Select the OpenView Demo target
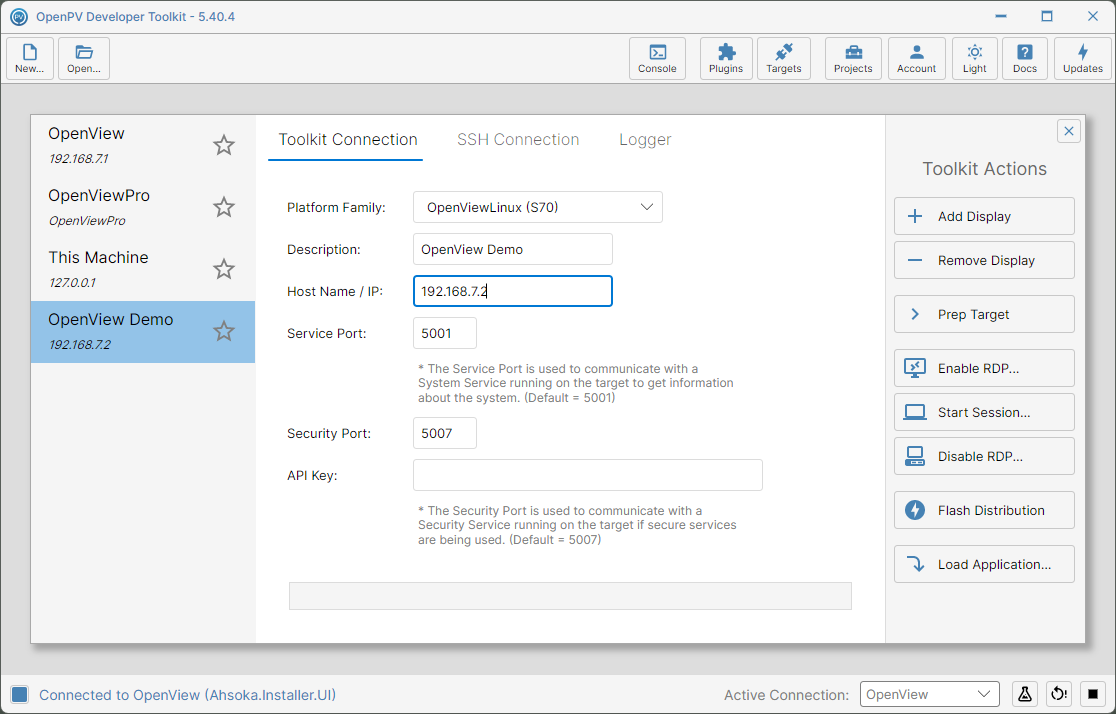Image resolution: width=1116 pixels, height=714 pixels. pyautogui.click(x=142, y=332)
